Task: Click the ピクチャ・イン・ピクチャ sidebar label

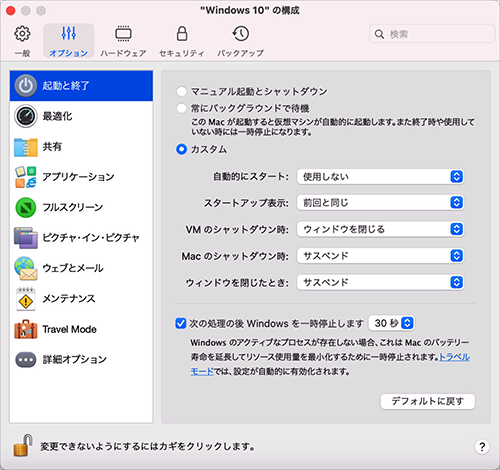Action: [91, 238]
